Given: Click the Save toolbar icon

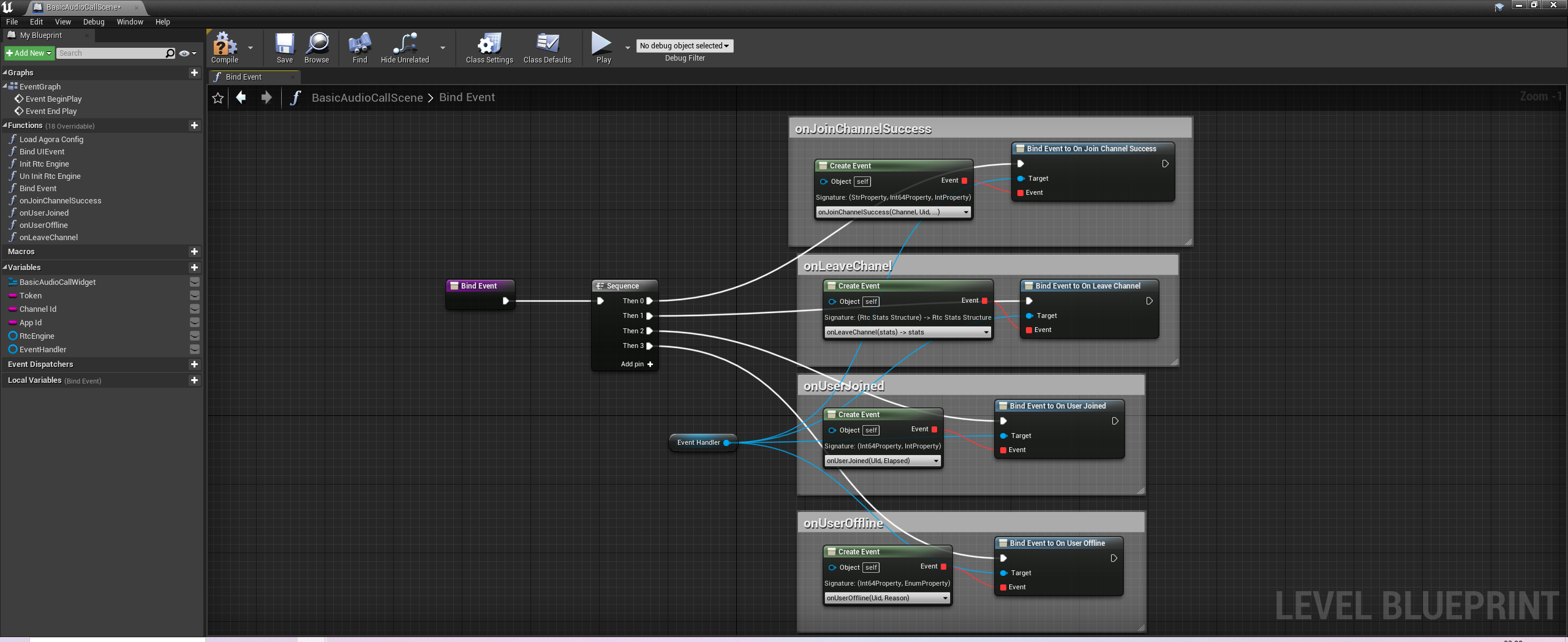Looking at the screenshot, I should (284, 45).
